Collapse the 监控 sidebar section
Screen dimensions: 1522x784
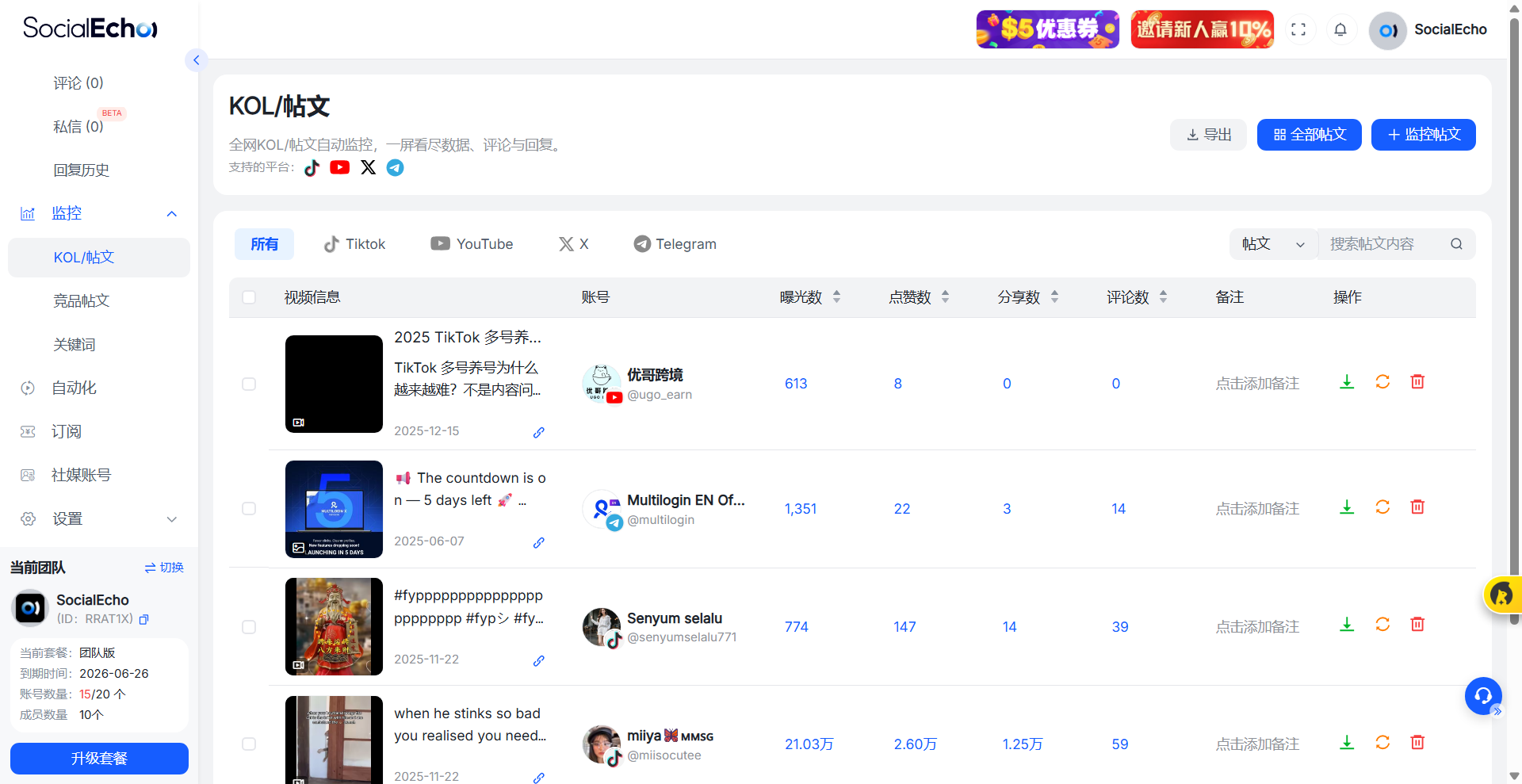[172, 214]
